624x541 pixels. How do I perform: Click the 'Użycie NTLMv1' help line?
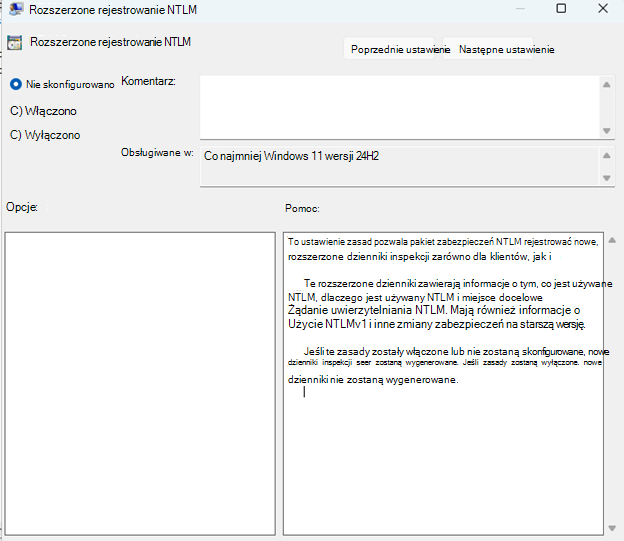pyautogui.click(x=437, y=324)
